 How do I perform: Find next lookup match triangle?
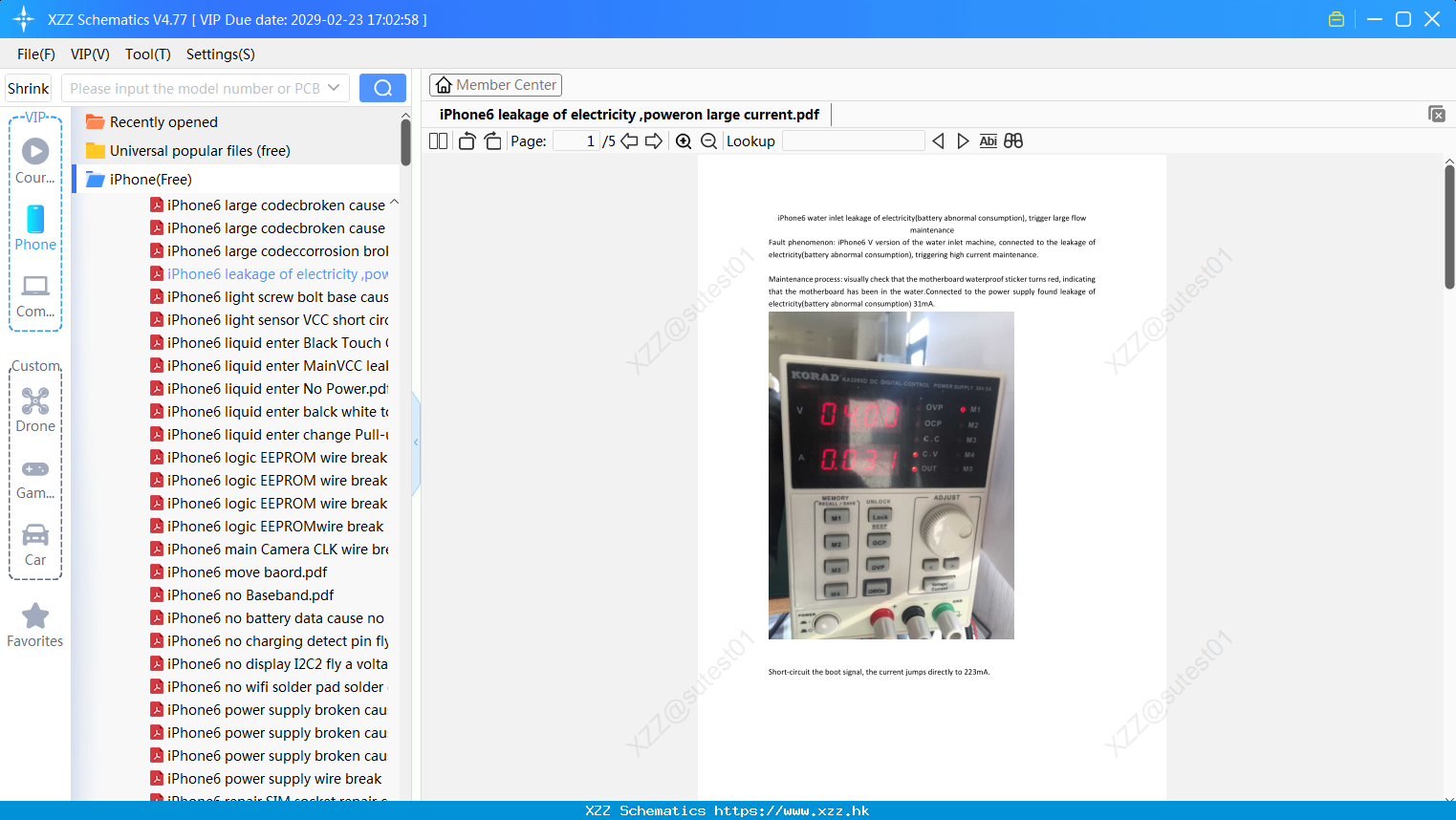(963, 141)
